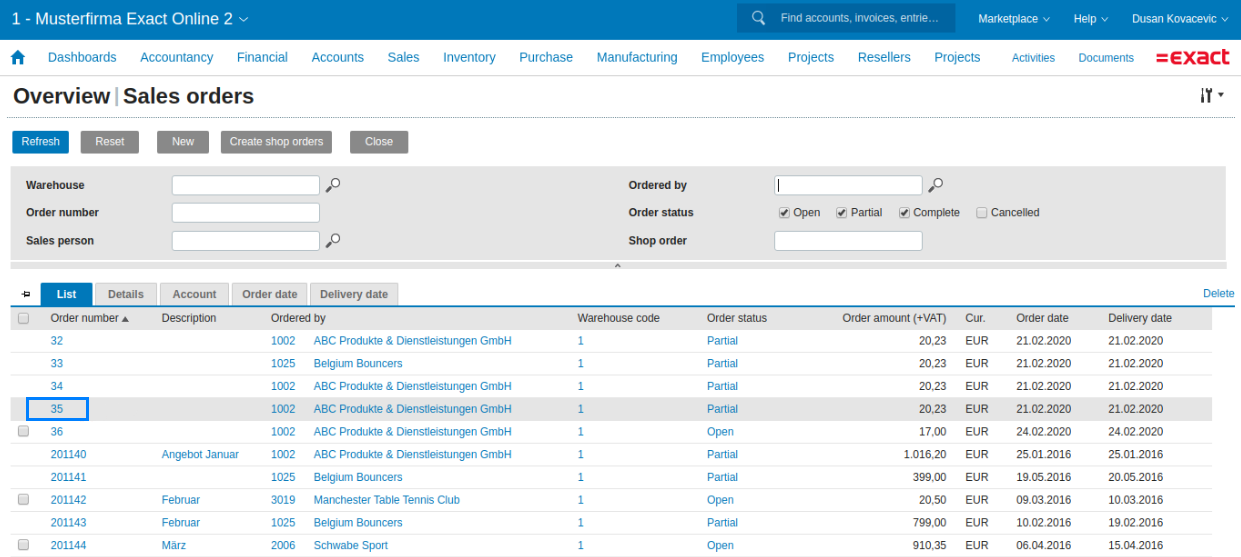This screenshot has width=1241, height=557.
Task: Click the pin icon beside List tab
Action: click(25, 294)
